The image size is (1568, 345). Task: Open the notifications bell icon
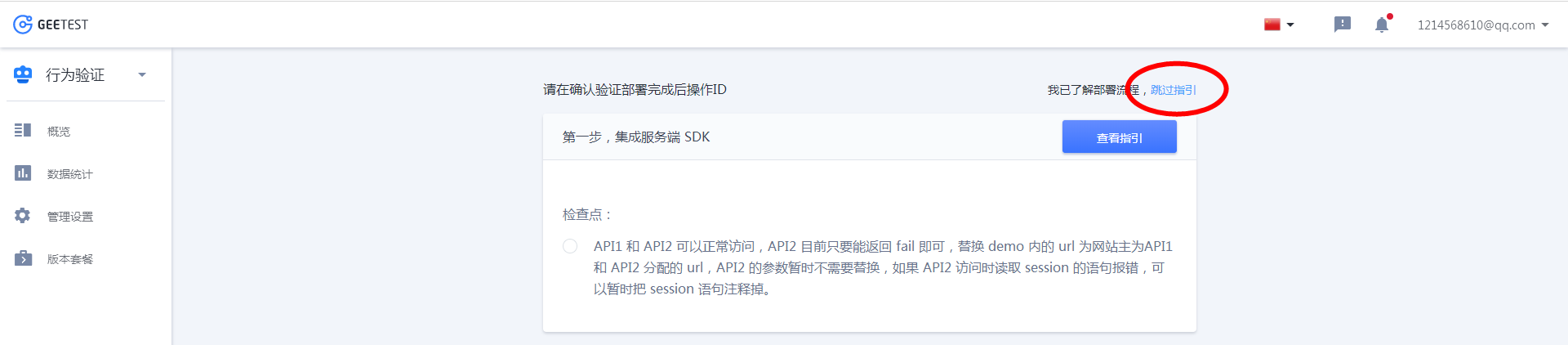(x=1382, y=25)
